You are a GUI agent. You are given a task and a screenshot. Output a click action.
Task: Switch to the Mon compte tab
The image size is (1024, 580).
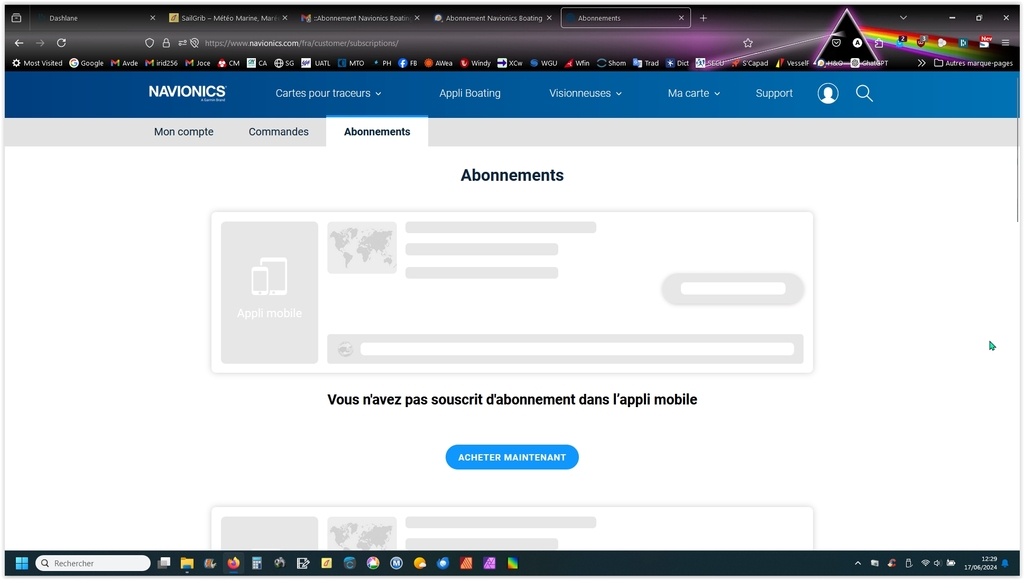click(184, 132)
